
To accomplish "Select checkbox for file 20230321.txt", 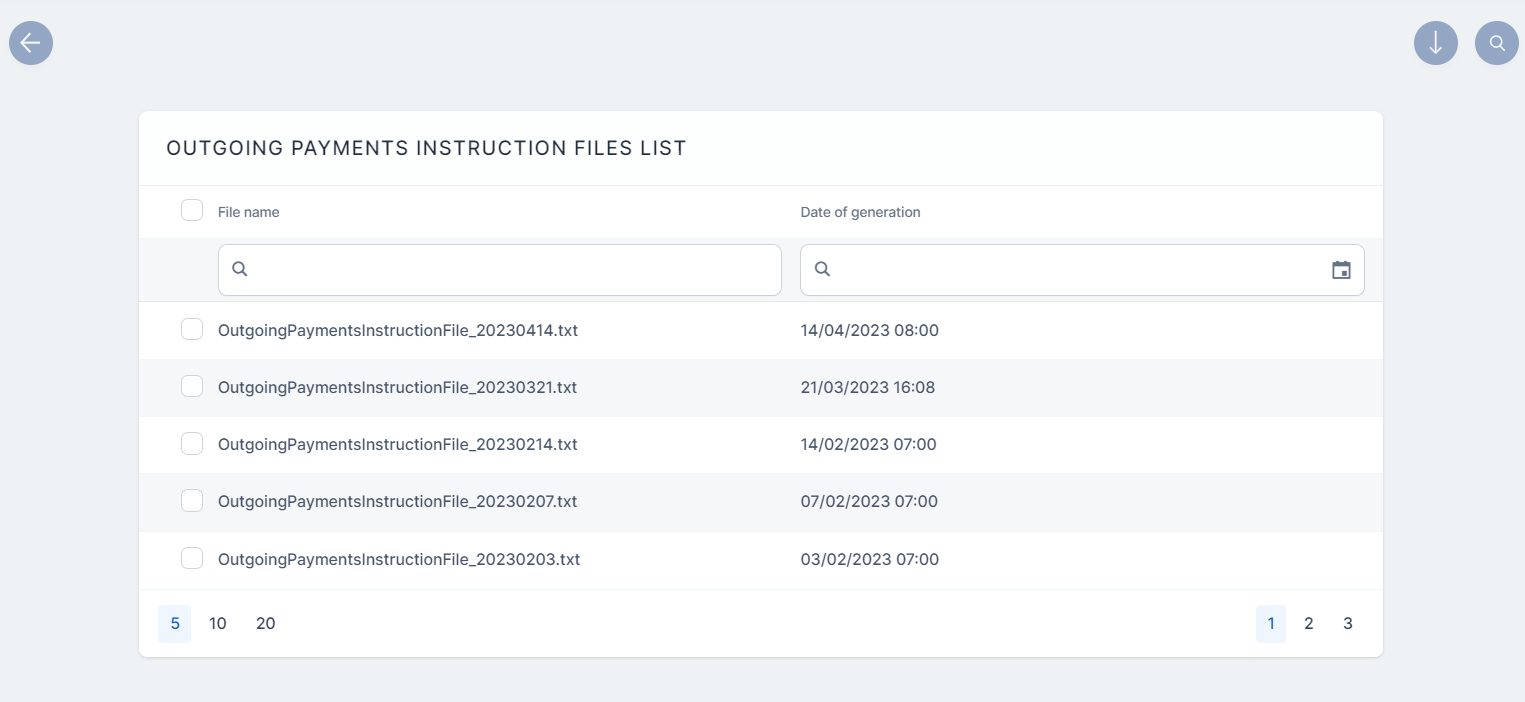I will [x=192, y=386].
